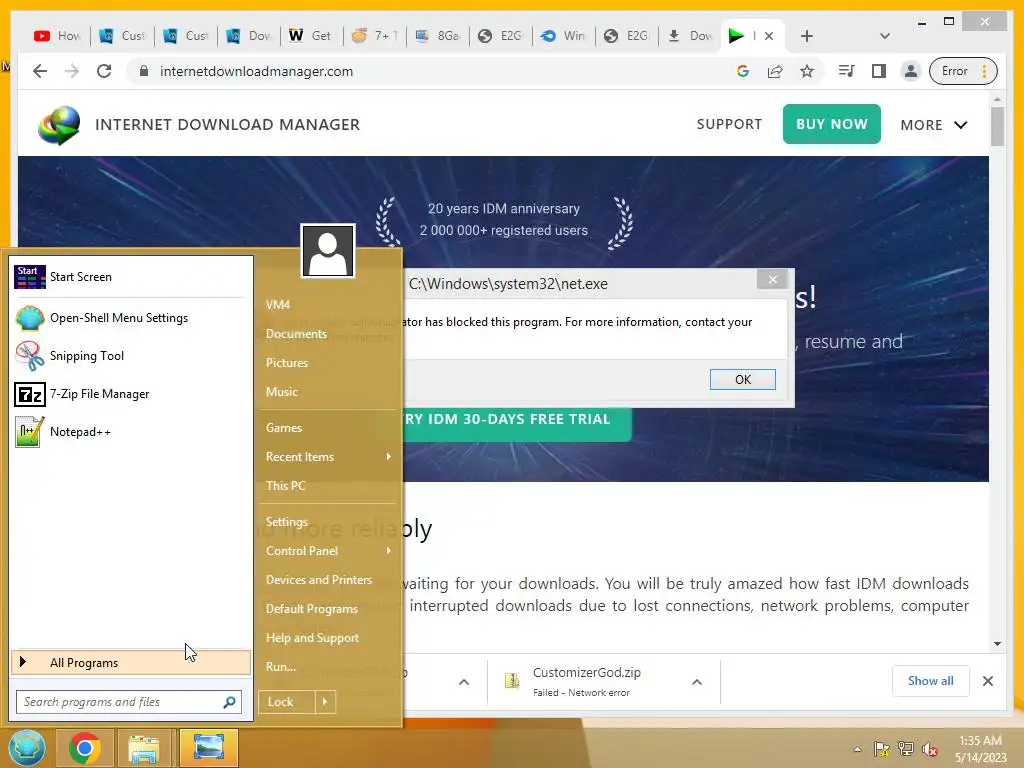Expand Recent Items submenu arrow
The image size is (1024, 768).
tap(389, 456)
